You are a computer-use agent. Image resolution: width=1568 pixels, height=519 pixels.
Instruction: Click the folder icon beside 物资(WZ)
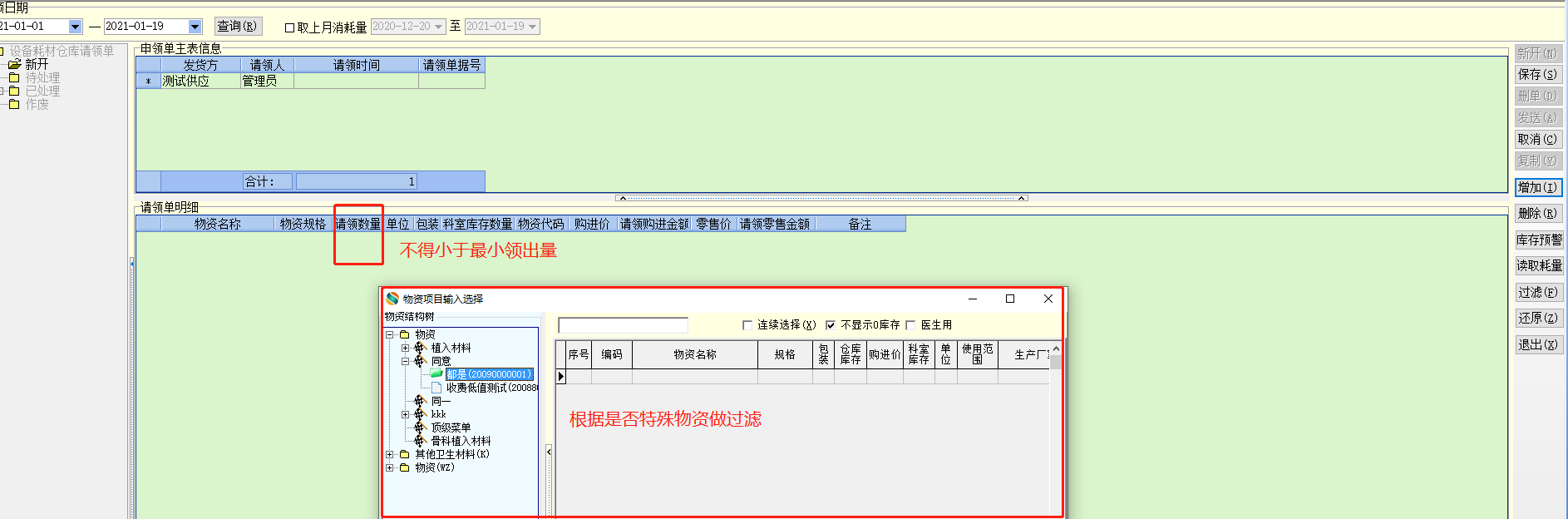point(405,467)
